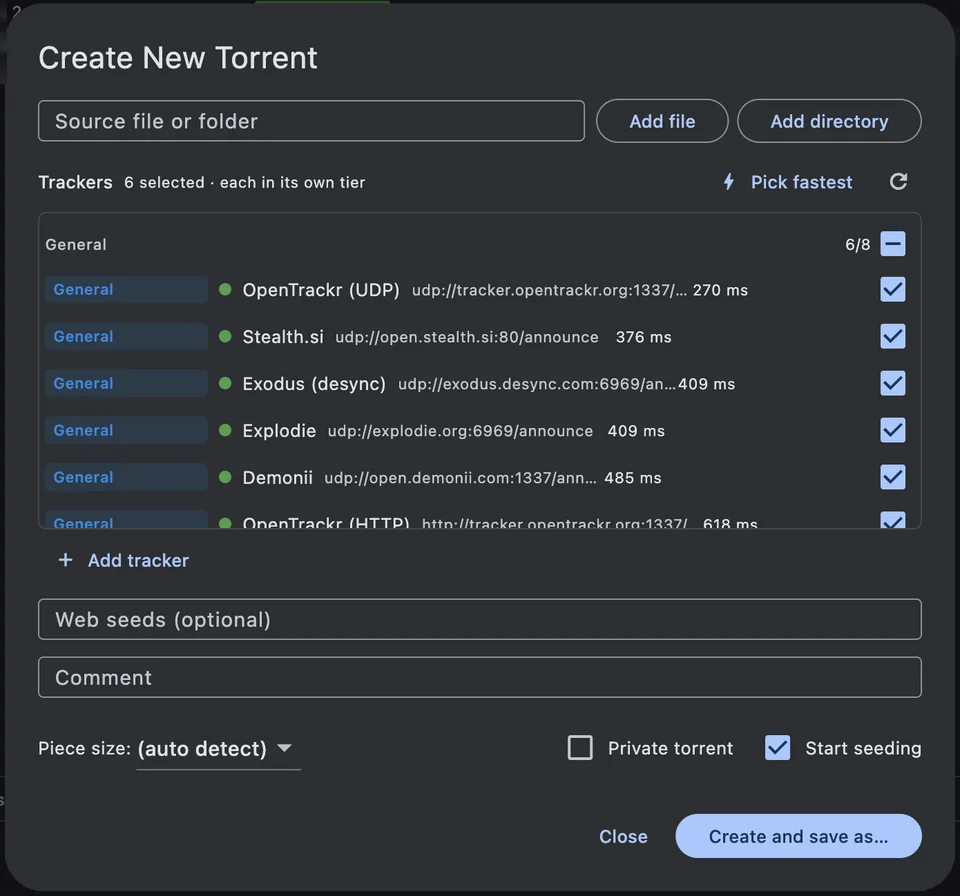Screen dimensions: 960x896
Task: Uncheck the Stealth.si tracker
Action: (893, 336)
